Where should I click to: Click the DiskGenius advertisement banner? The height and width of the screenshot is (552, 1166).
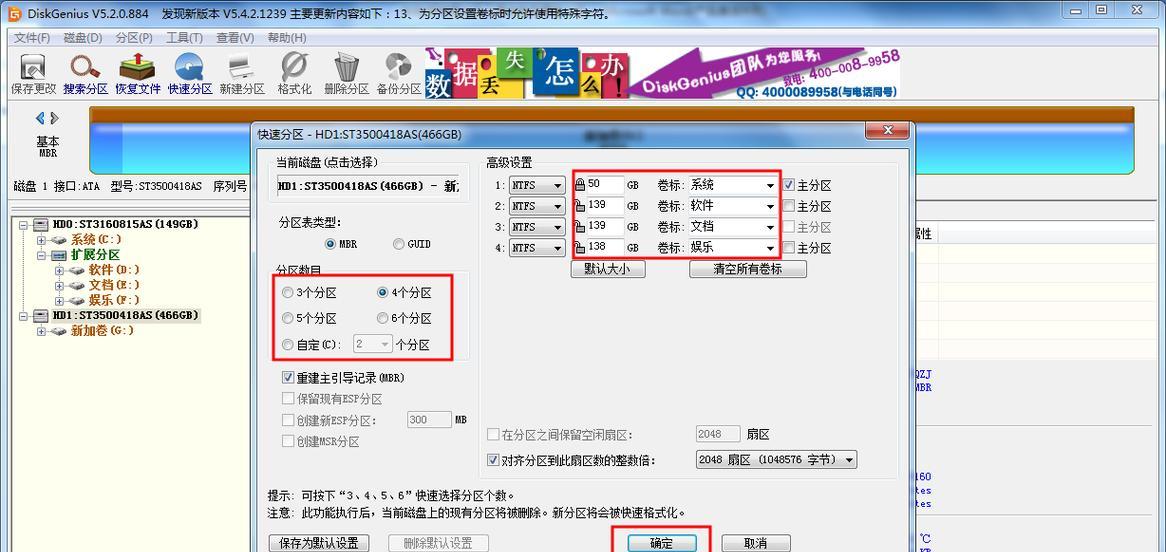(x=662, y=73)
